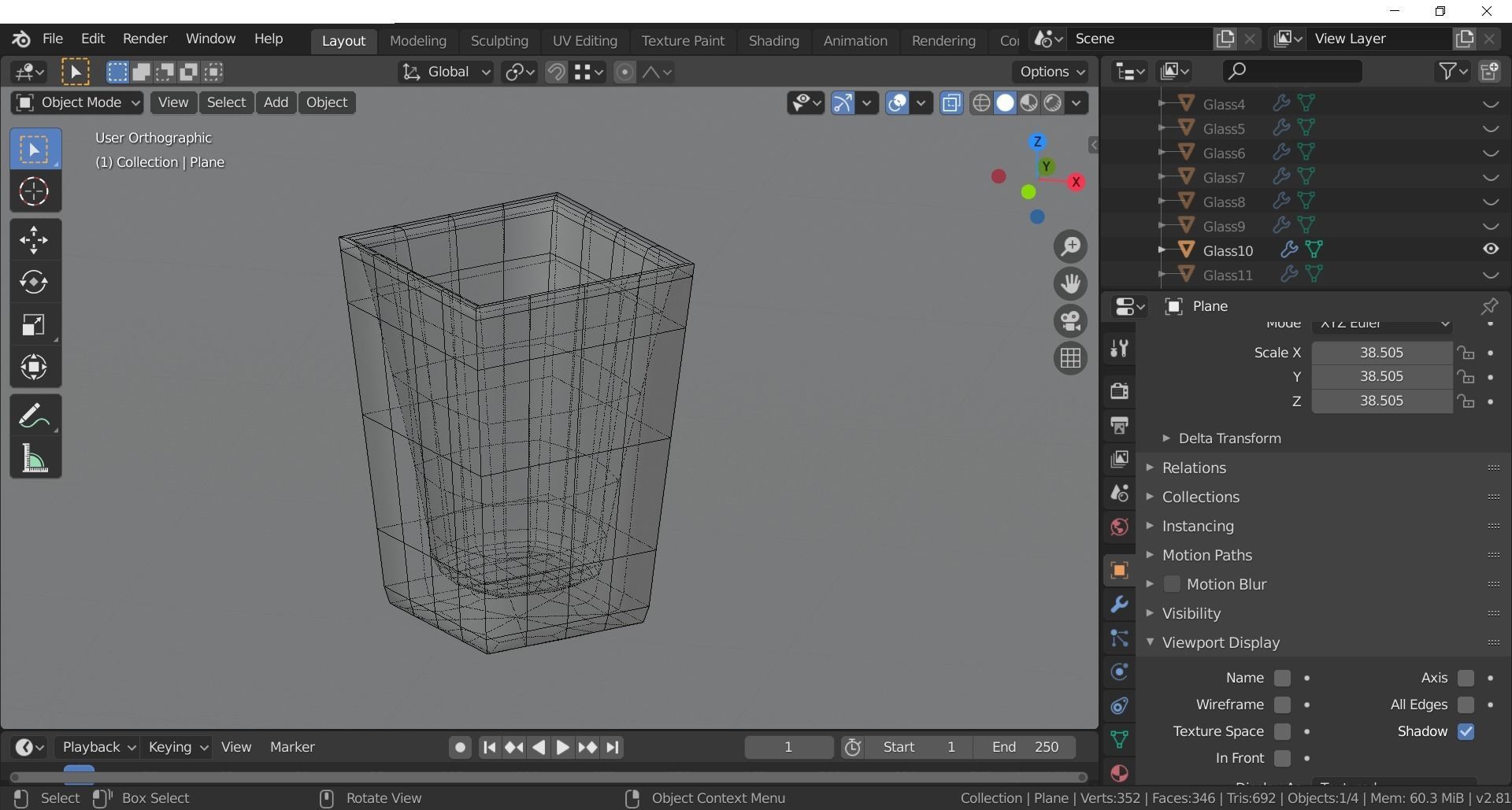Image resolution: width=1512 pixels, height=810 pixels.
Task: Activate the Transform tool
Action: point(34,367)
